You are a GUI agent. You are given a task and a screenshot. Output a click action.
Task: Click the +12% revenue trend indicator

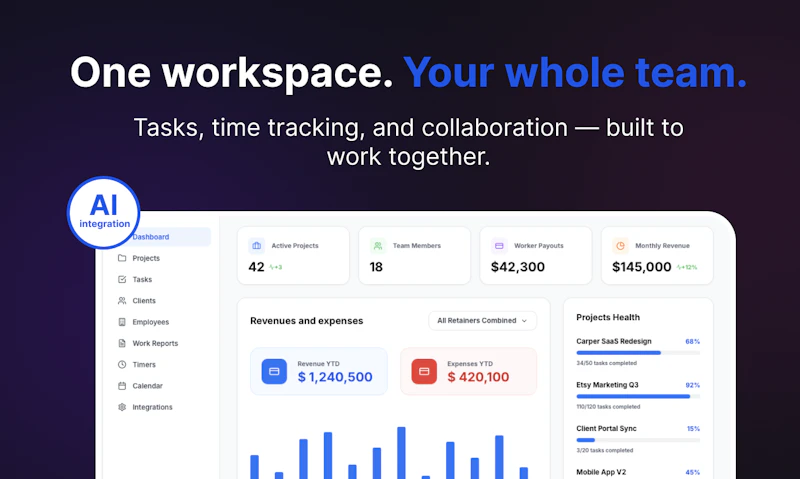pyautogui.click(x=687, y=267)
